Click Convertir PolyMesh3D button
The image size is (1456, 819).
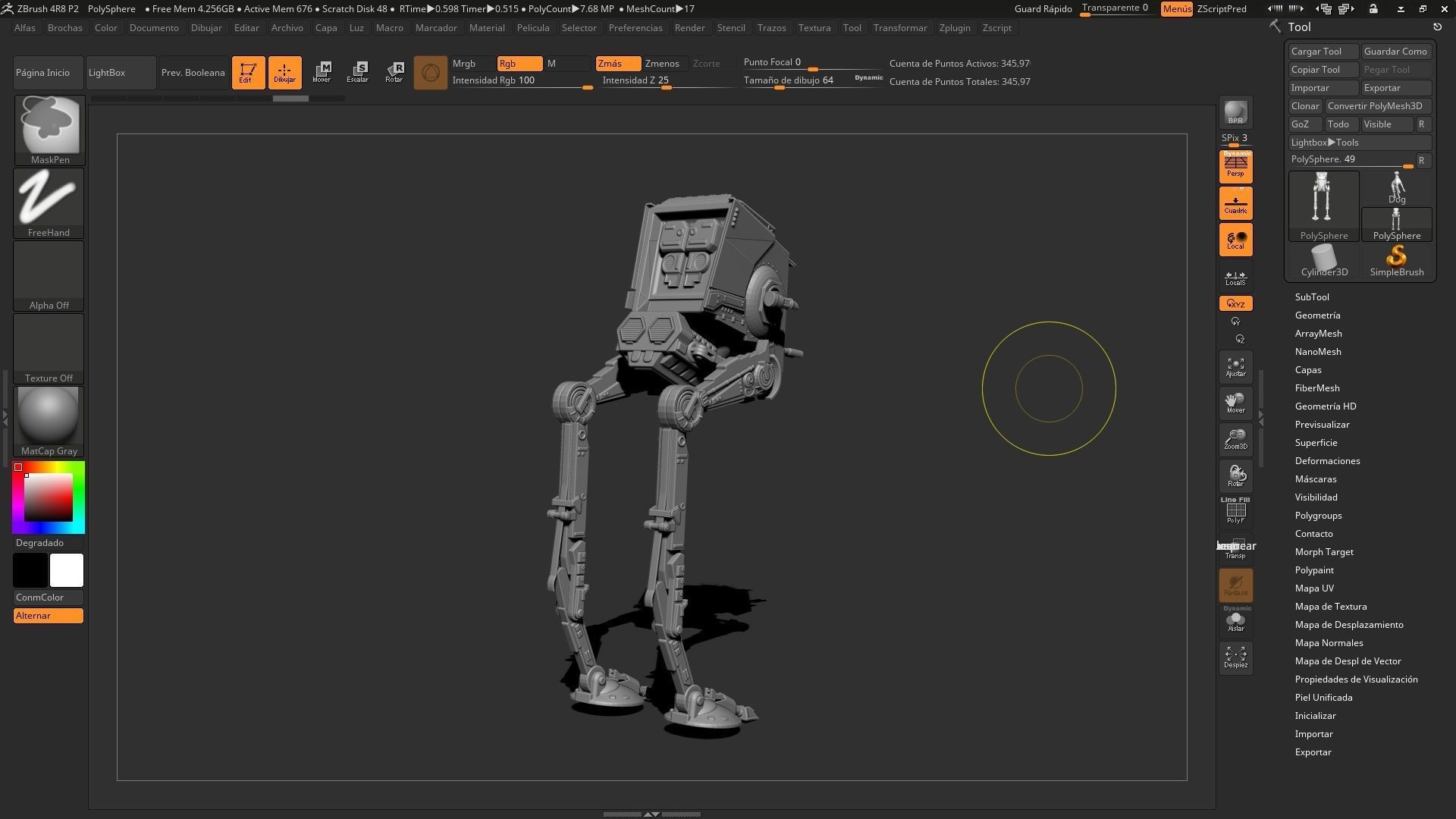[1378, 106]
